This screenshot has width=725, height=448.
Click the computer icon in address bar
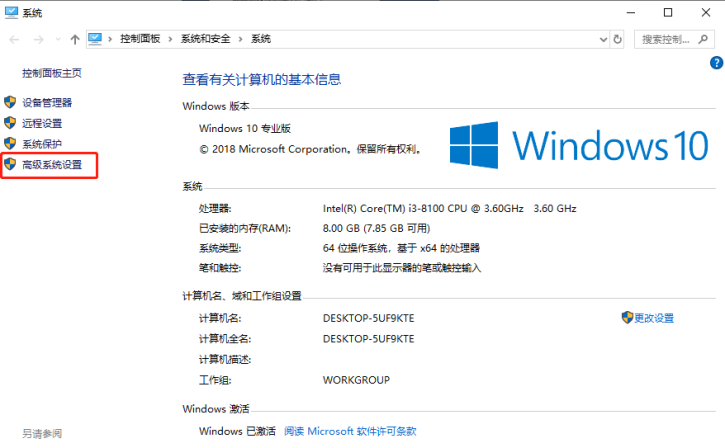pos(96,39)
